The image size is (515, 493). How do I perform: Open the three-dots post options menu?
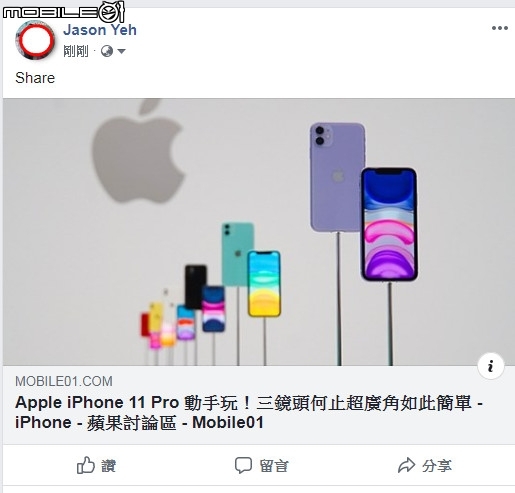click(500, 28)
